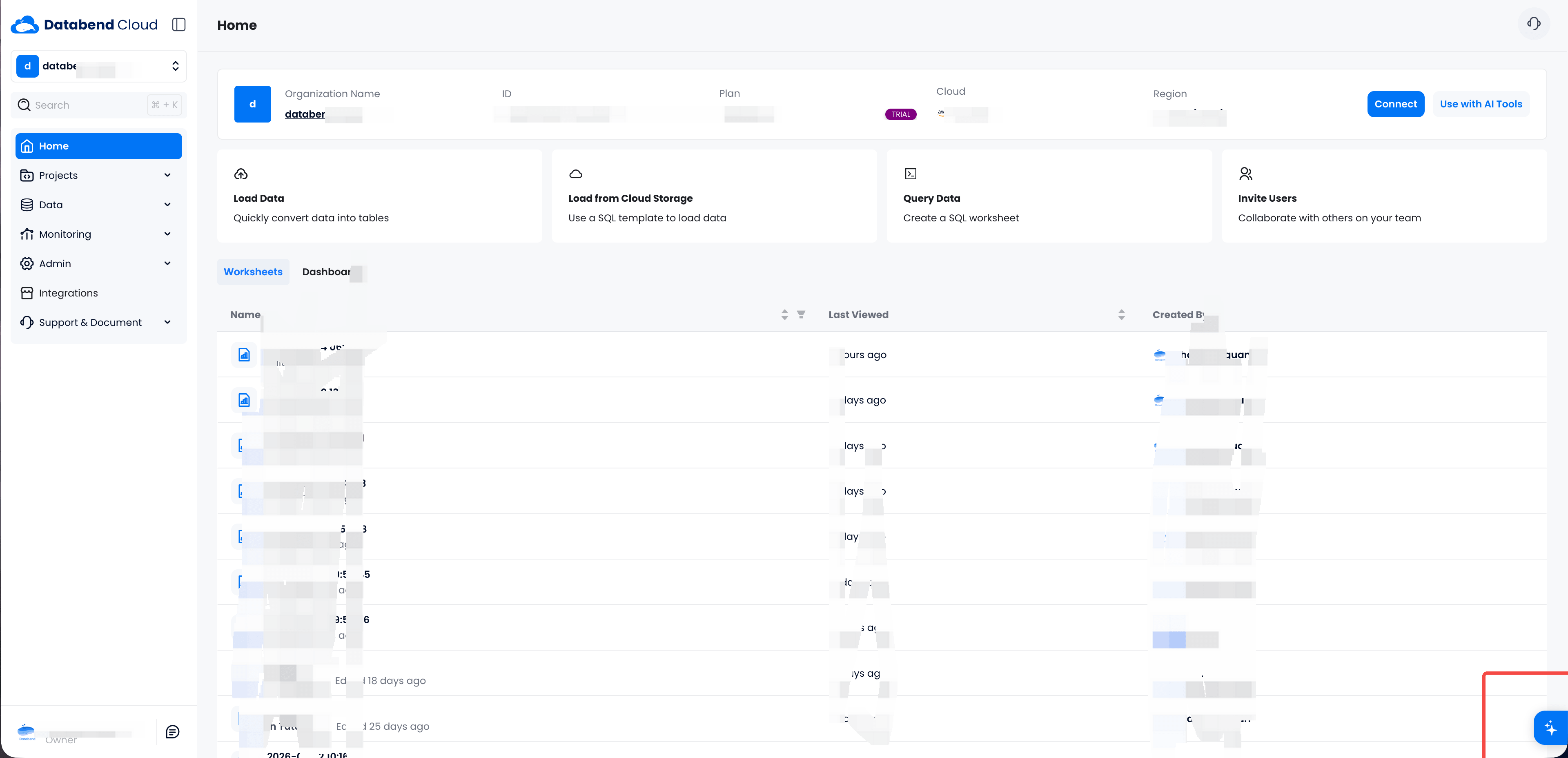Image resolution: width=1568 pixels, height=758 pixels.
Task: Click the blue organization avatar in the info card
Action: point(253,104)
